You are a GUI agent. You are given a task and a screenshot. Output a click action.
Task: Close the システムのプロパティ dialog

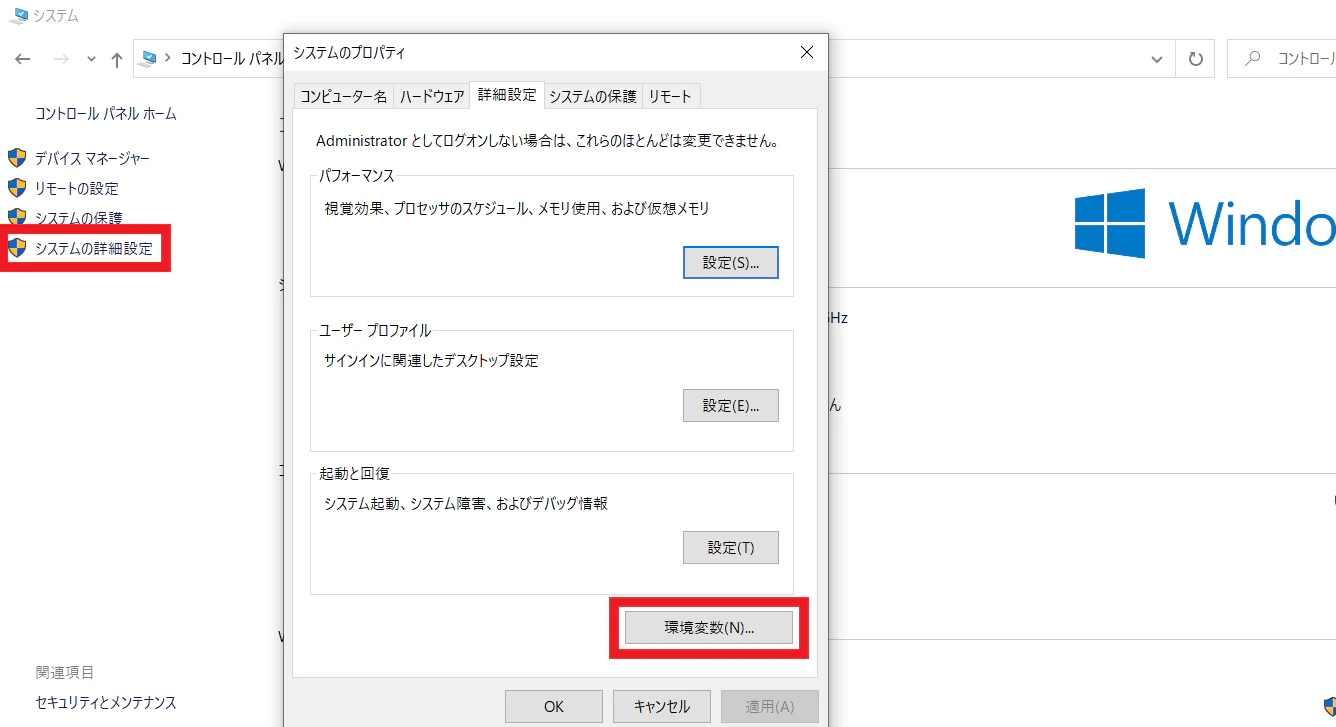click(x=806, y=52)
